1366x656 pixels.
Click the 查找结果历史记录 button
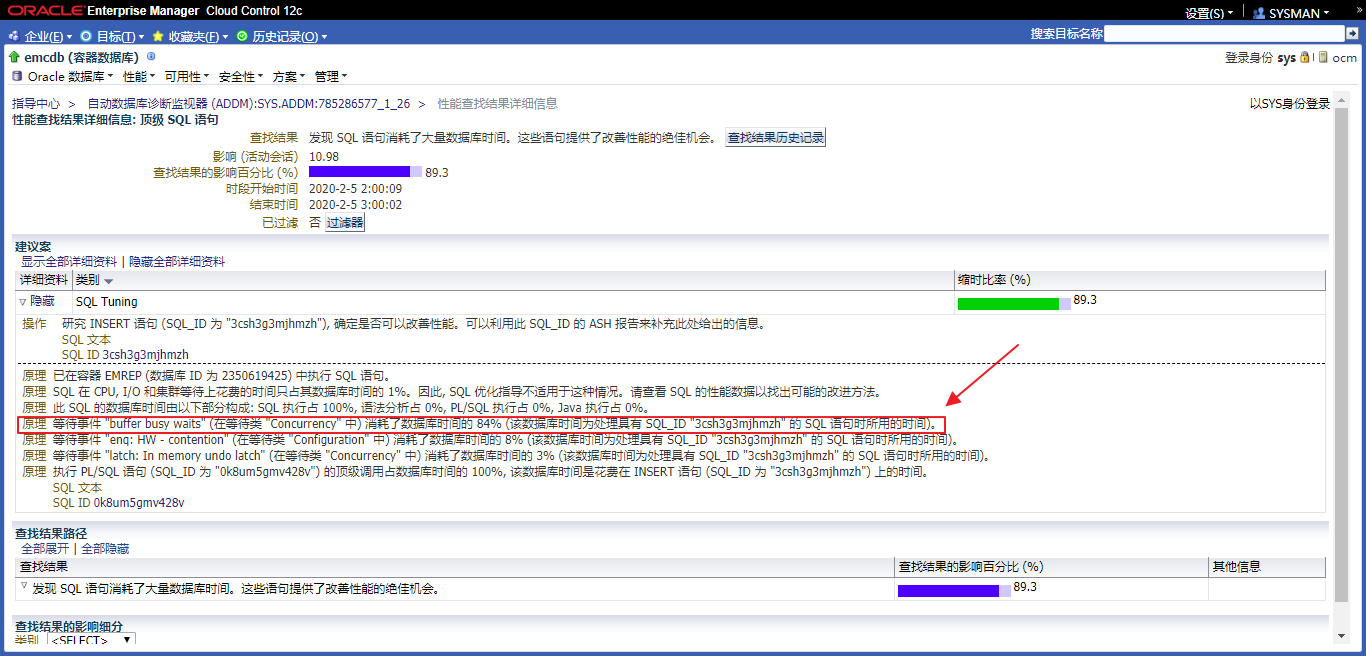(x=776, y=138)
